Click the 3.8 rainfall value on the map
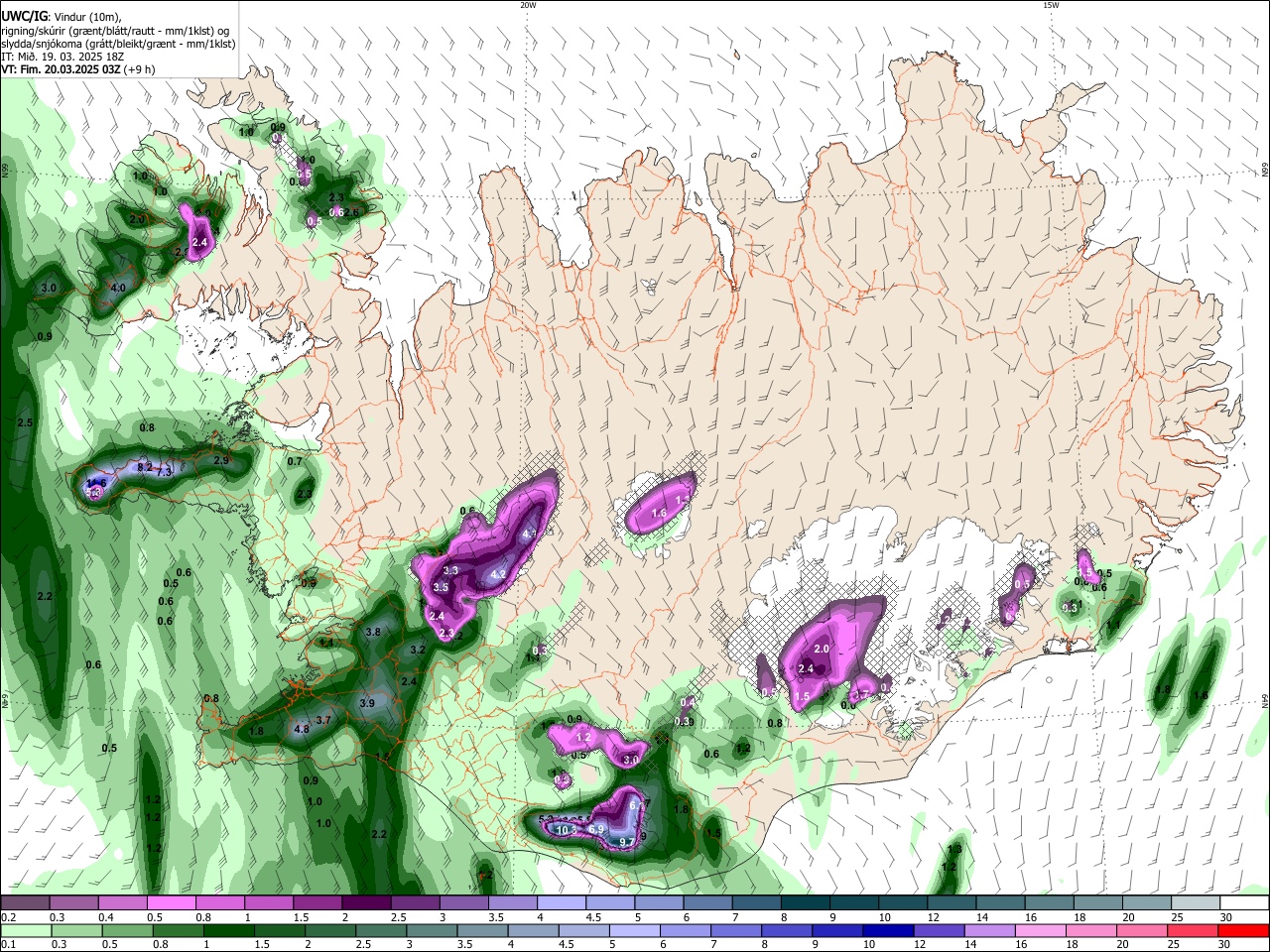This screenshot has height=952, width=1270. point(374,632)
